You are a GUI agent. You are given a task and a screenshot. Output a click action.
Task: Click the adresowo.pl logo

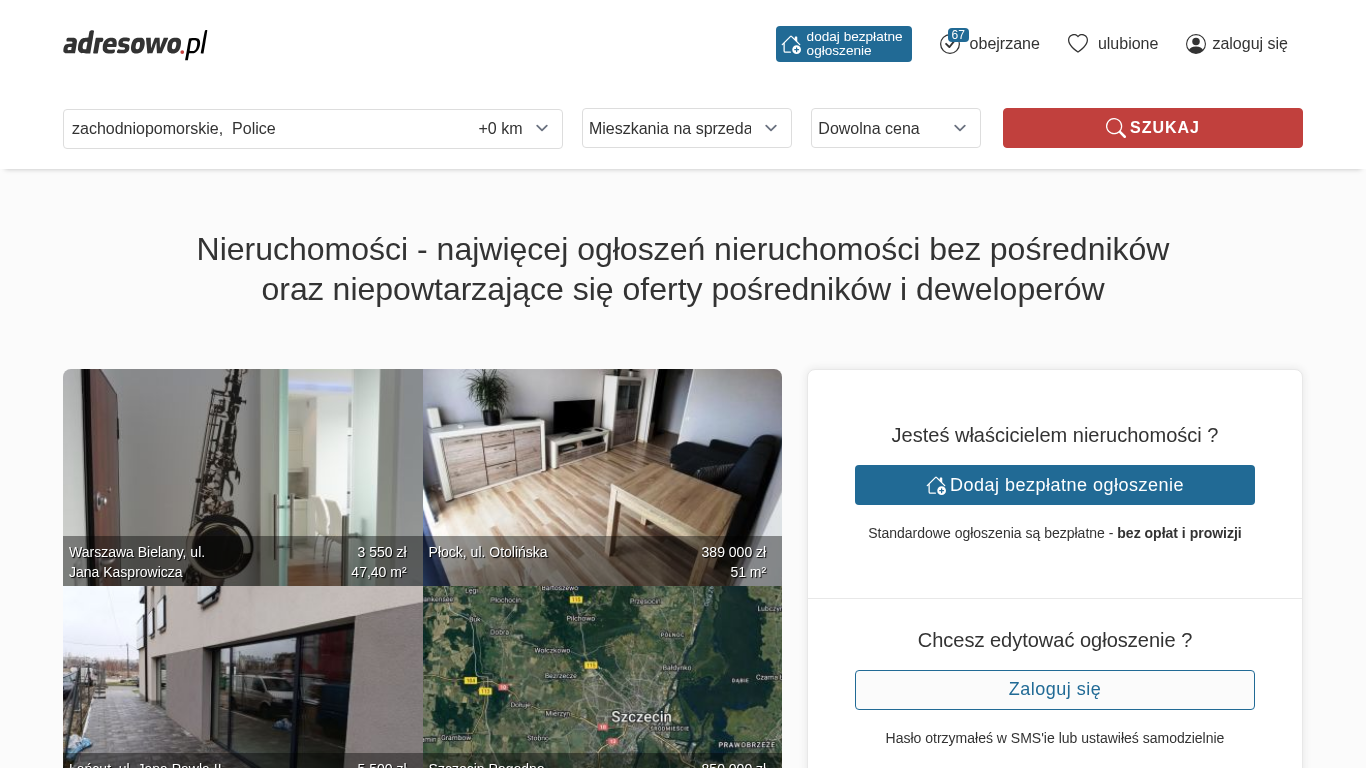coord(135,44)
